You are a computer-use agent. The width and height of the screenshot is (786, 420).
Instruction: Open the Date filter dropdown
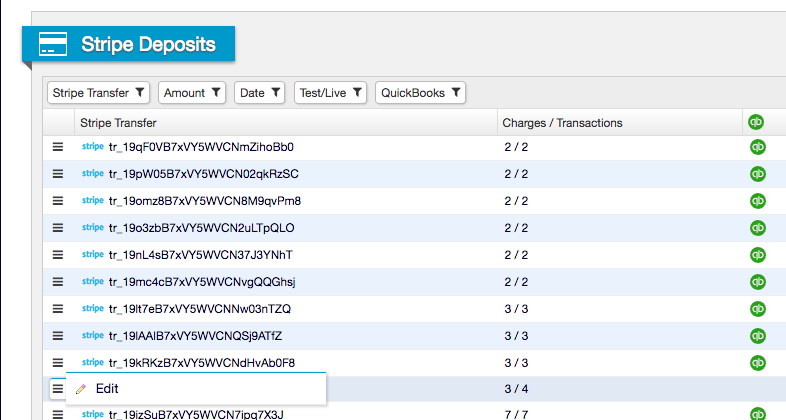click(260, 93)
